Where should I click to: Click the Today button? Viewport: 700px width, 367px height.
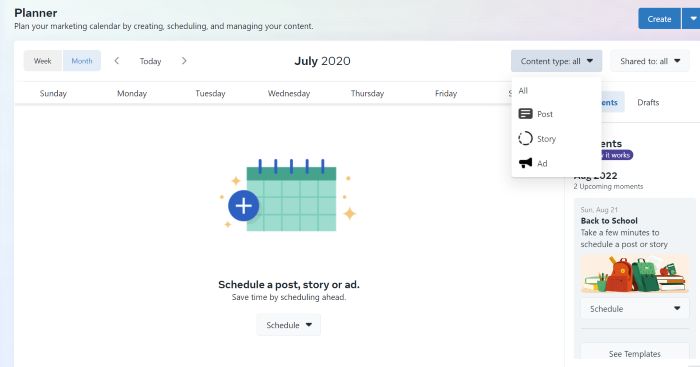[x=150, y=61]
